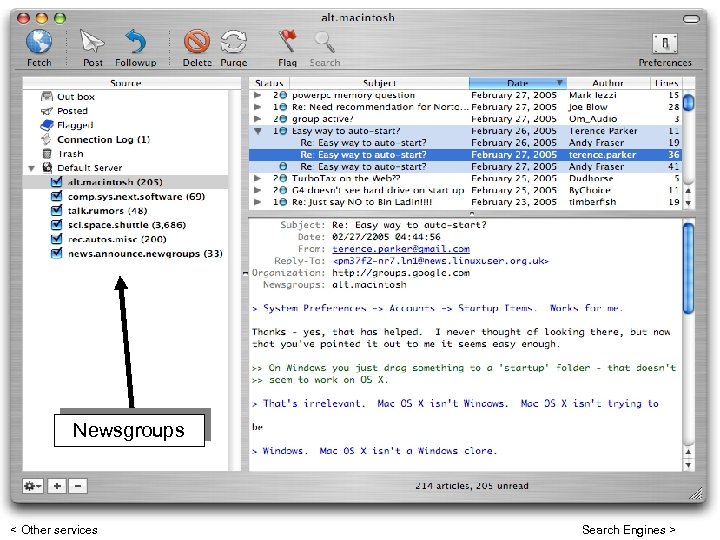Toggle talk.rumors checkbox

click(x=56, y=210)
